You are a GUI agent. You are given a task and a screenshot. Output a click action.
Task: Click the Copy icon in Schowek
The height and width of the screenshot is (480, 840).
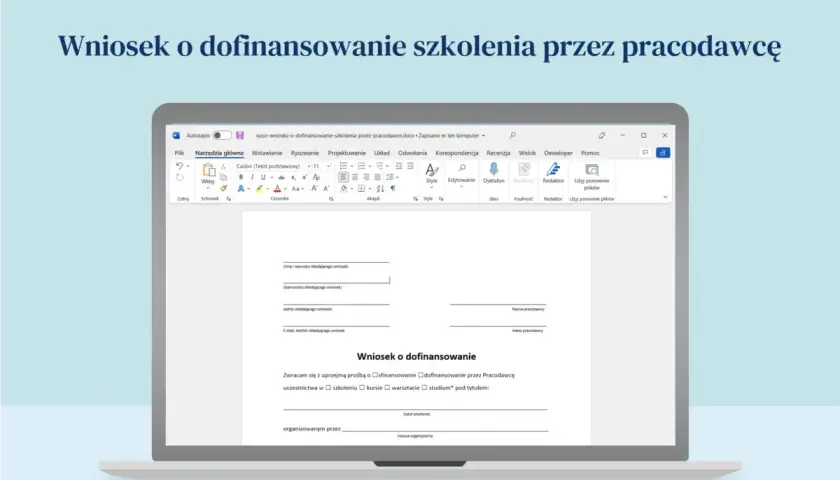(x=223, y=177)
